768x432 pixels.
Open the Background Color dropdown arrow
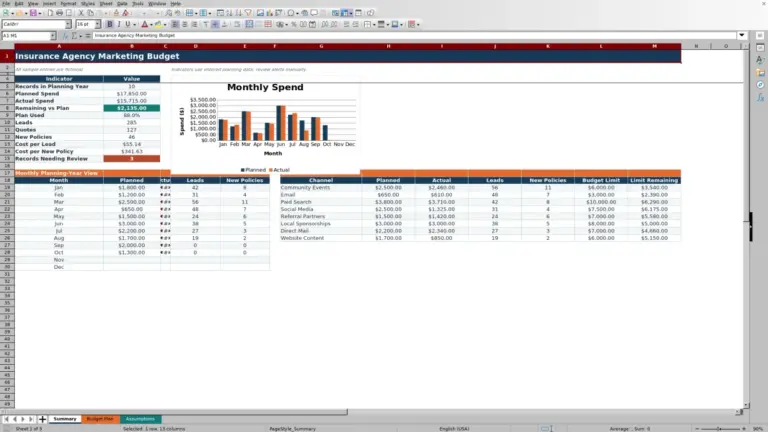165,24
